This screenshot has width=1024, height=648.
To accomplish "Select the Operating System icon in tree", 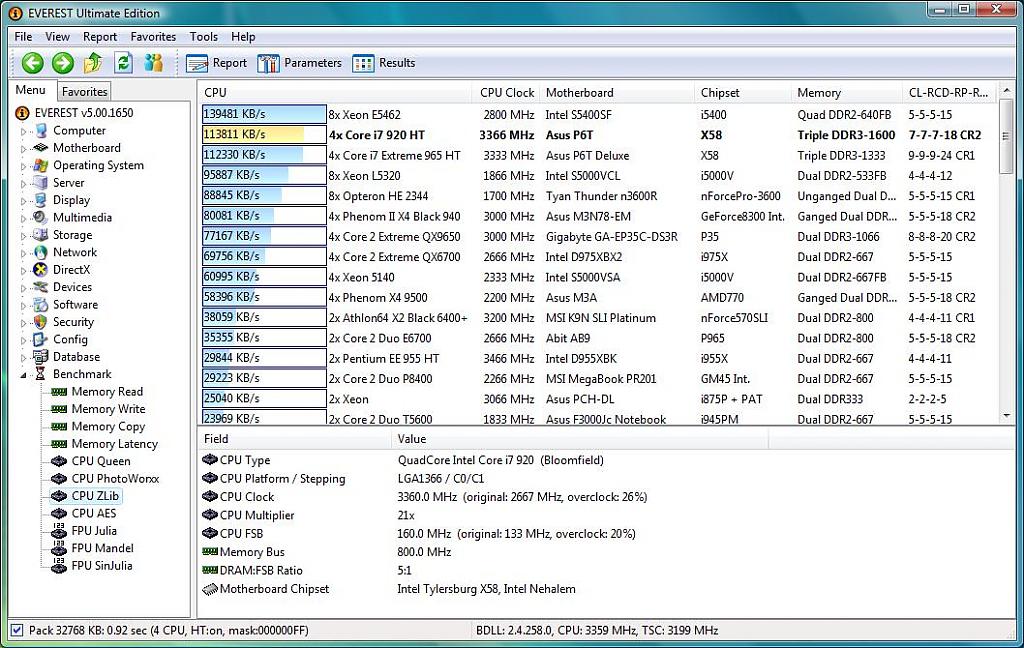I will point(40,165).
